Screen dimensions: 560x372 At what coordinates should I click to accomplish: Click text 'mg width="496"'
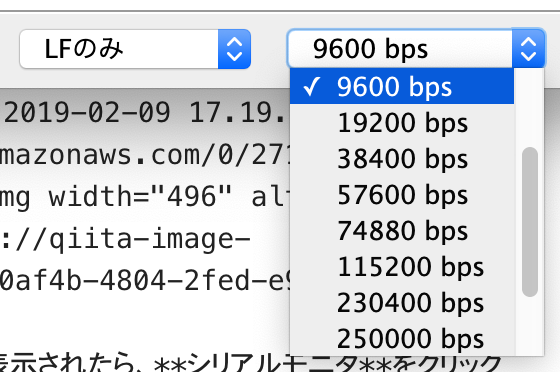pos(116,197)
